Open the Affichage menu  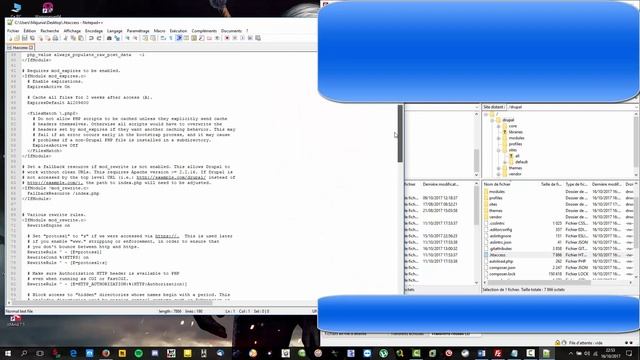click(72, 31)
